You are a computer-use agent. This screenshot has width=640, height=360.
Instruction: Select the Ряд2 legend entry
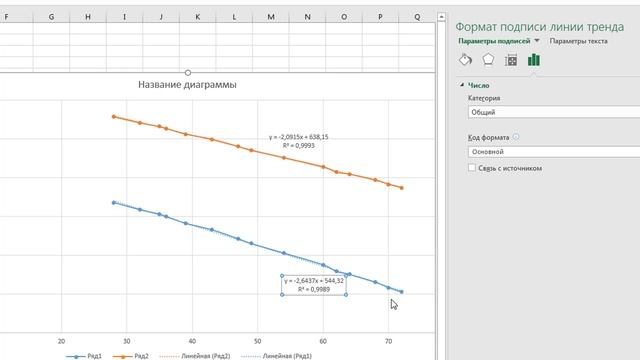[x=131, y=356]
